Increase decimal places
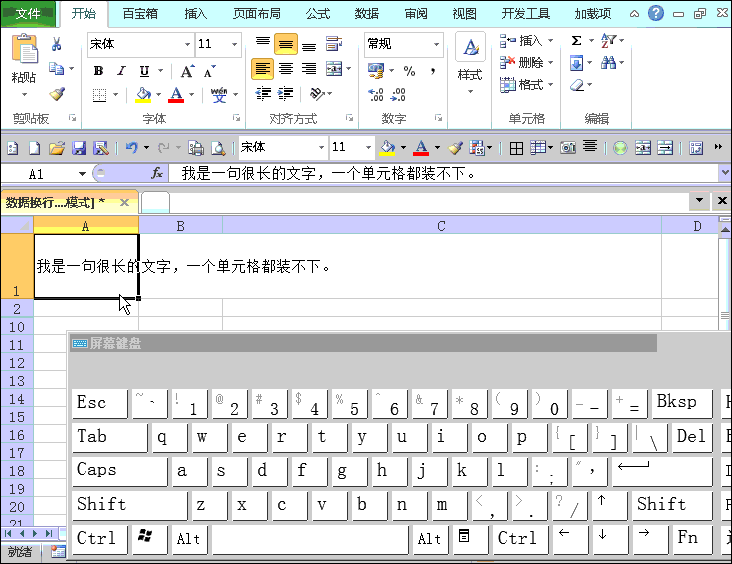Viewport: 732px width, 564px height. click(376, 95)
